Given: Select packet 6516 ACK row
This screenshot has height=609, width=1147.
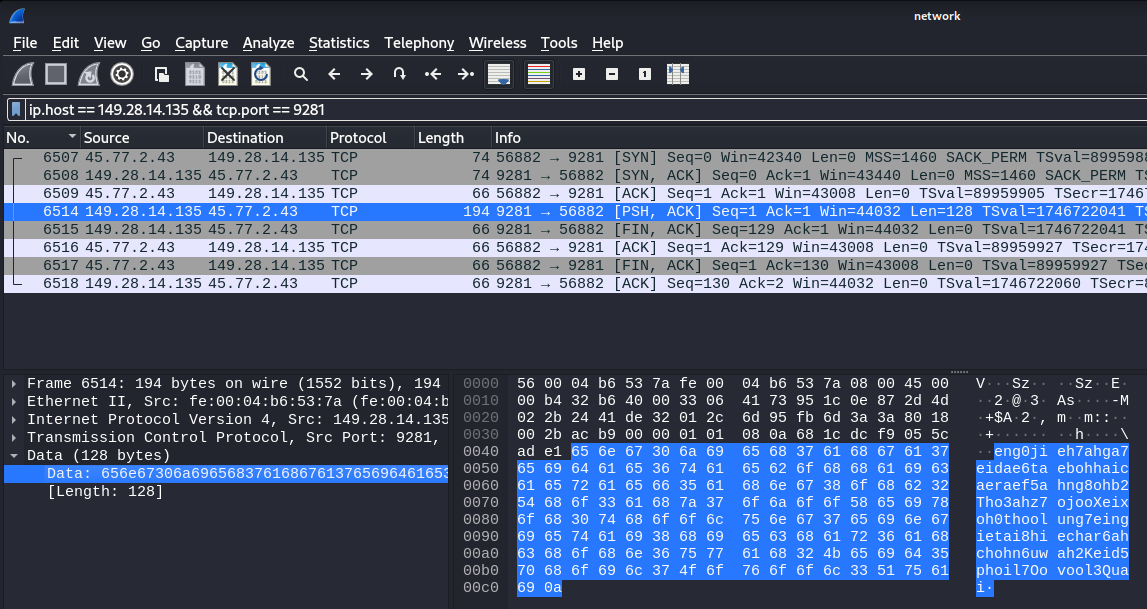Looking at the screenshot, I should click(x=575, y=247).
